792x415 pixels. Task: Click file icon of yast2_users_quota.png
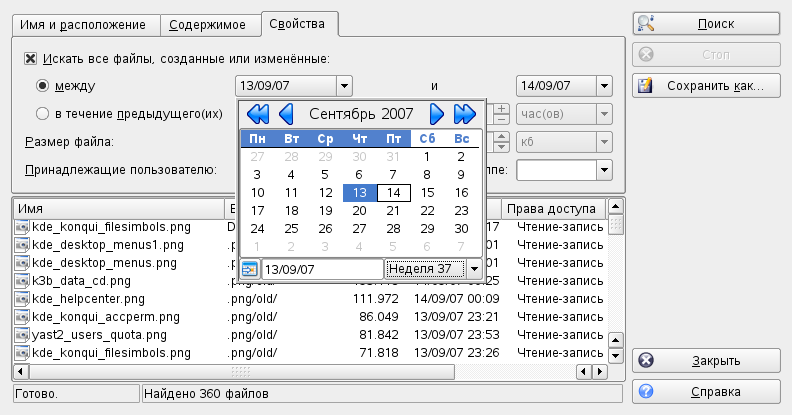point(22,334)
